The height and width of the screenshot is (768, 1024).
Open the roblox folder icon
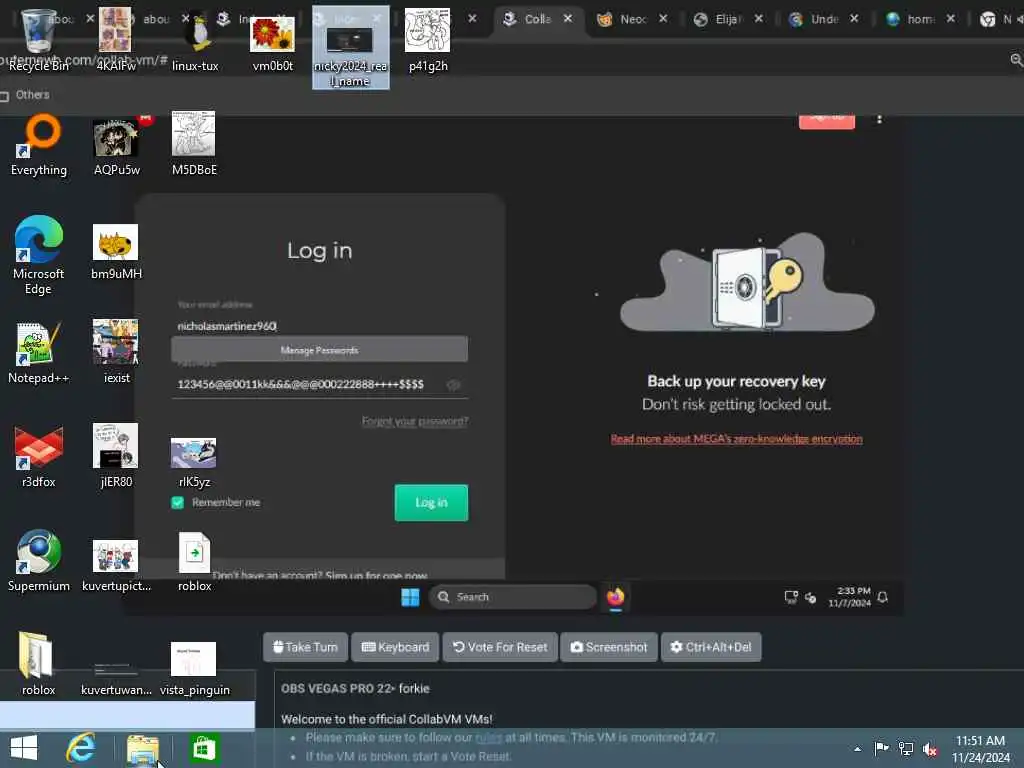(x=38, y=664)
